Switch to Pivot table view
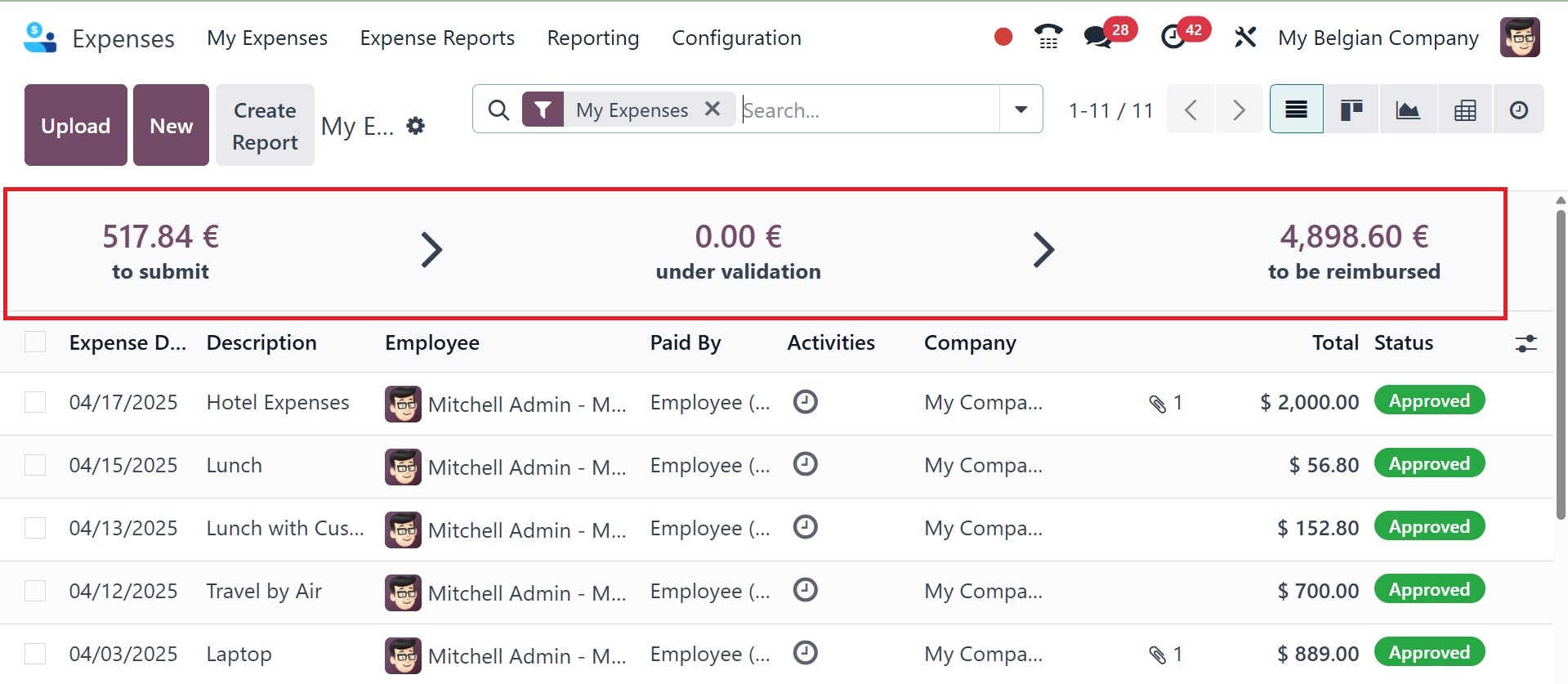The height and width of the screenshot is (684, 1568). point(1464,110)
